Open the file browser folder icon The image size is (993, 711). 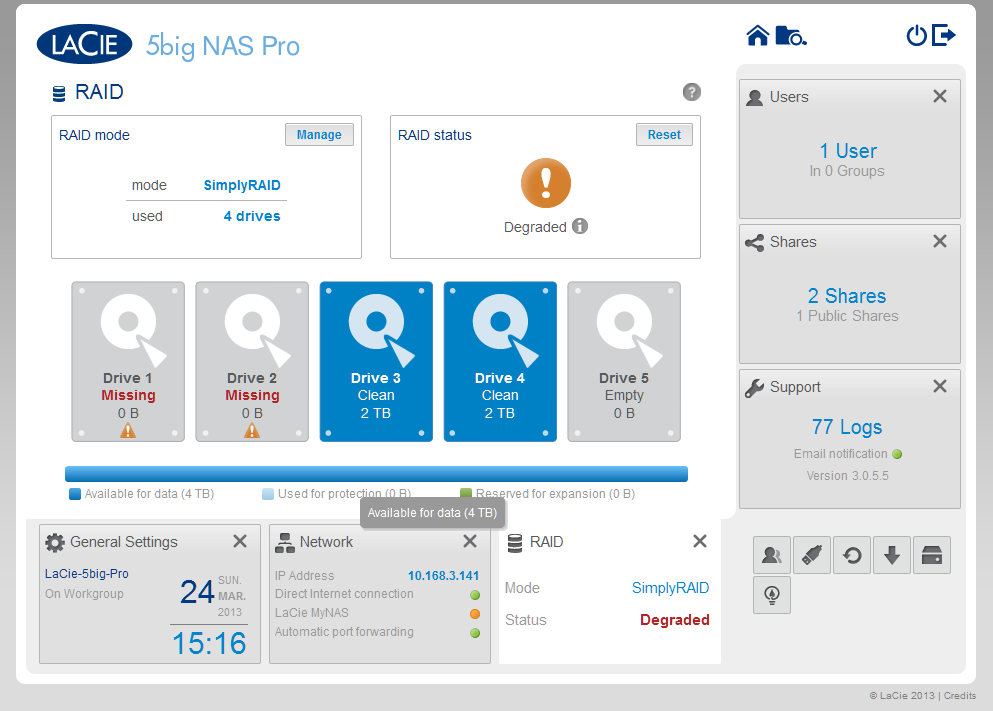(791, 35)
